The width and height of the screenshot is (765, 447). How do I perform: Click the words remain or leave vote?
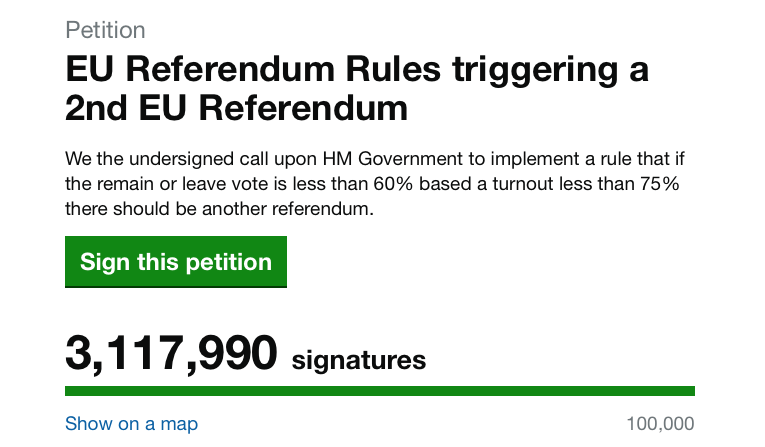pyautogui.click(x=186, y=184)
